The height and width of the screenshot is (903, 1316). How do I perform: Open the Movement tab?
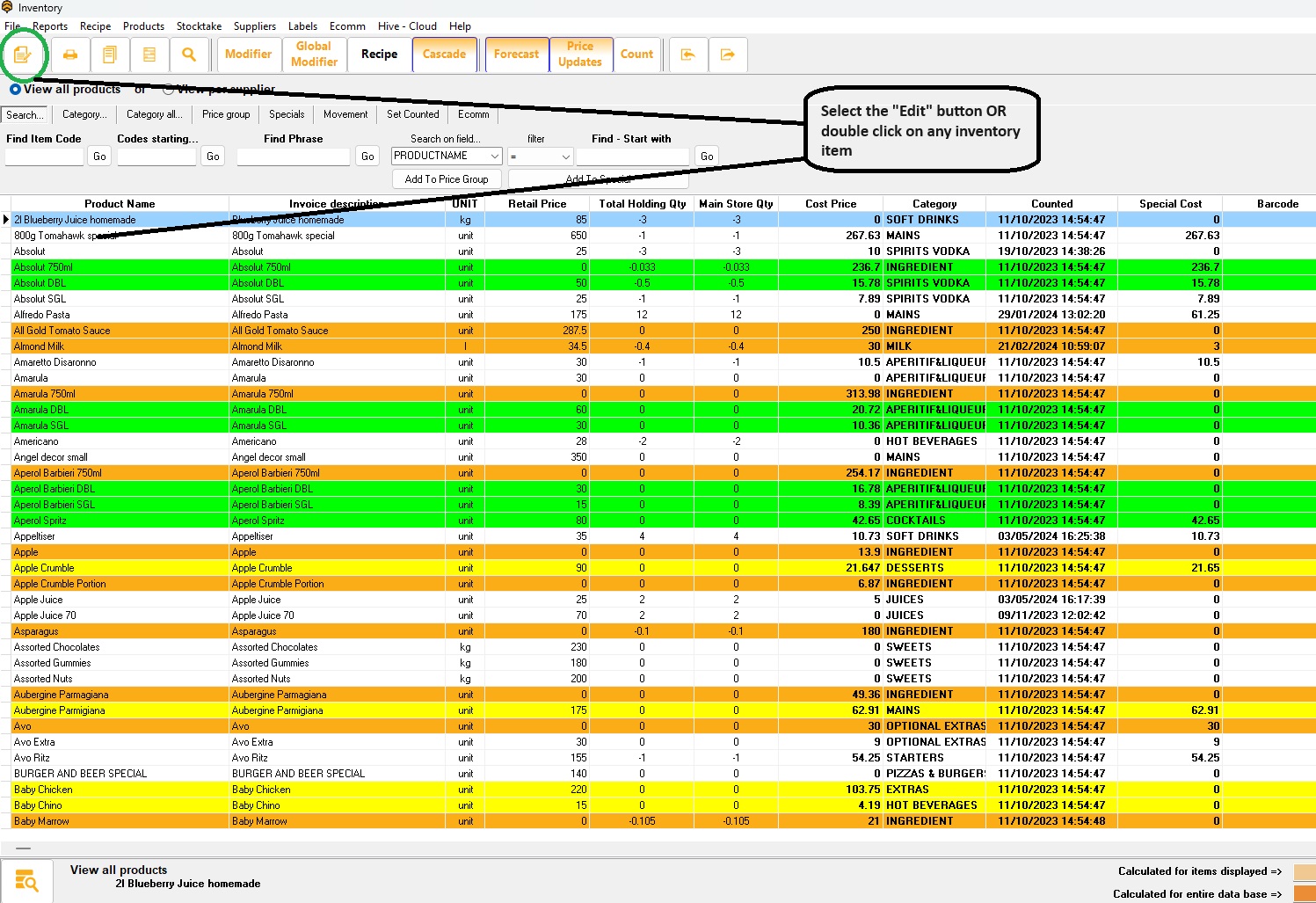tap(345, 114)
